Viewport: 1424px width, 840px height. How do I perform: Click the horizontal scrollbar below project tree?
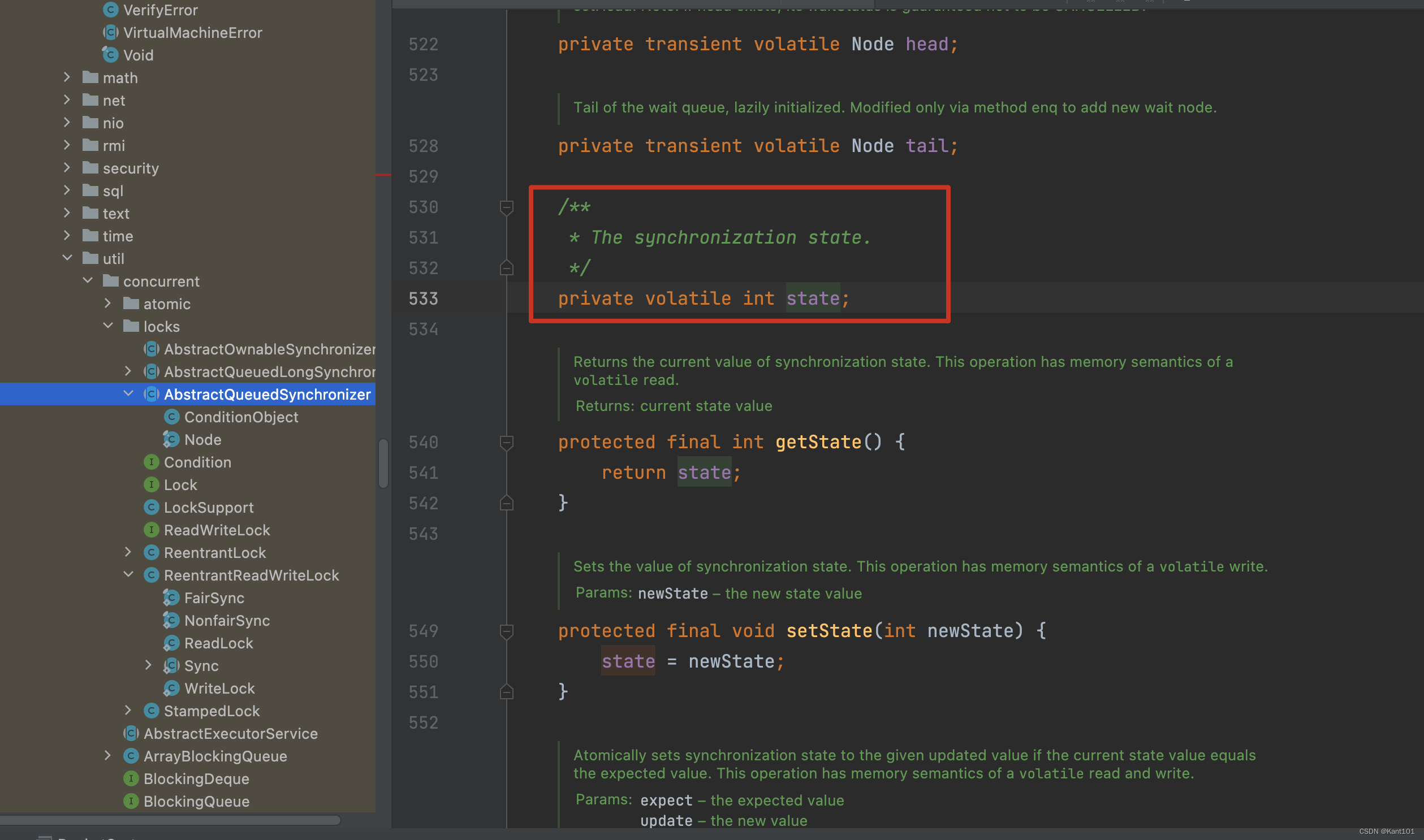coord(170,820)
